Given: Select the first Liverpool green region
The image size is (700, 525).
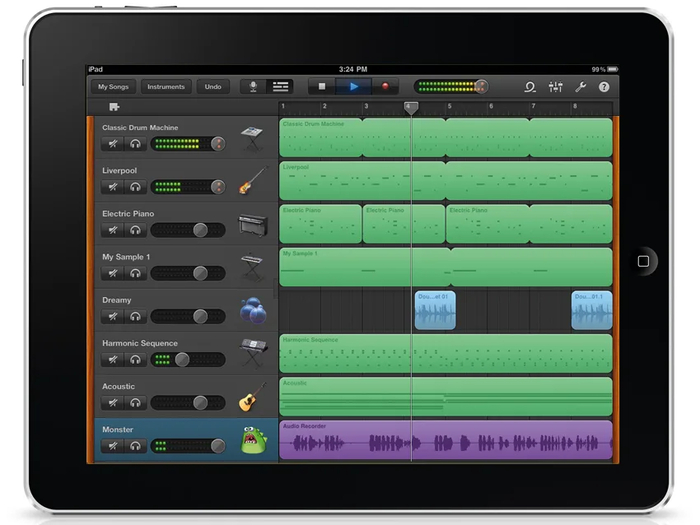Looking at the screenshot, I should coord(362,180).
